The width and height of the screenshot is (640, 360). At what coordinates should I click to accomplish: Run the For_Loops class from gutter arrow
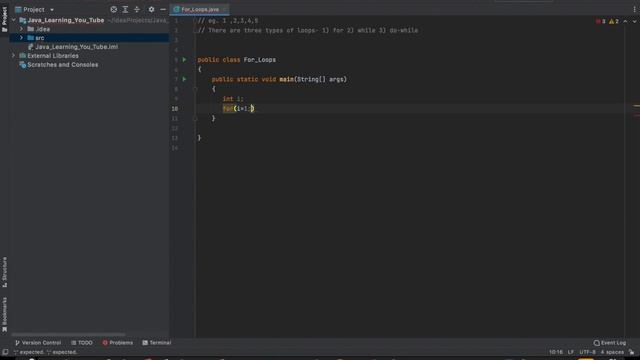point(184,60)
